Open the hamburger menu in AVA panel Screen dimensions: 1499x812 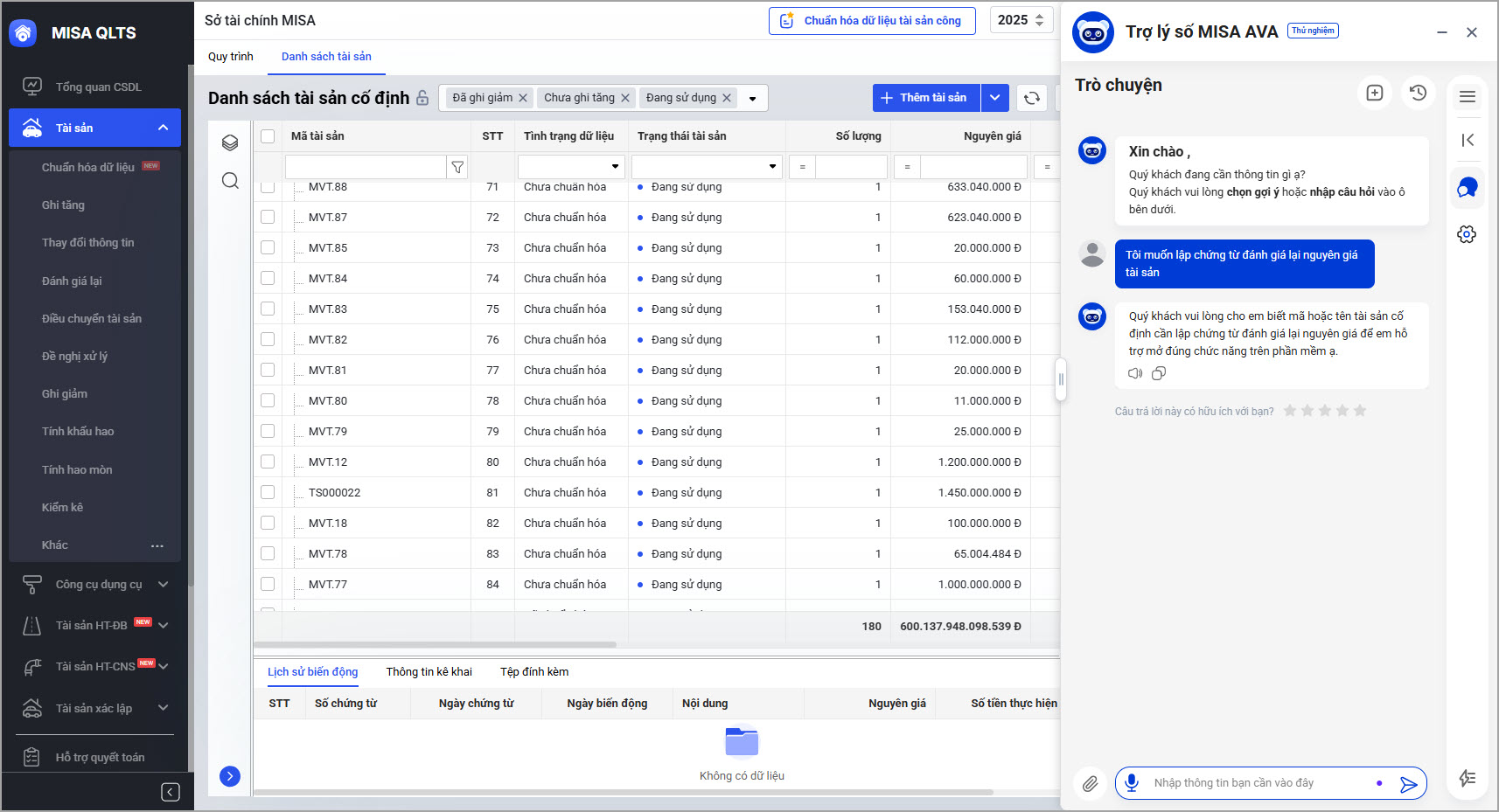click(1468, 96)
